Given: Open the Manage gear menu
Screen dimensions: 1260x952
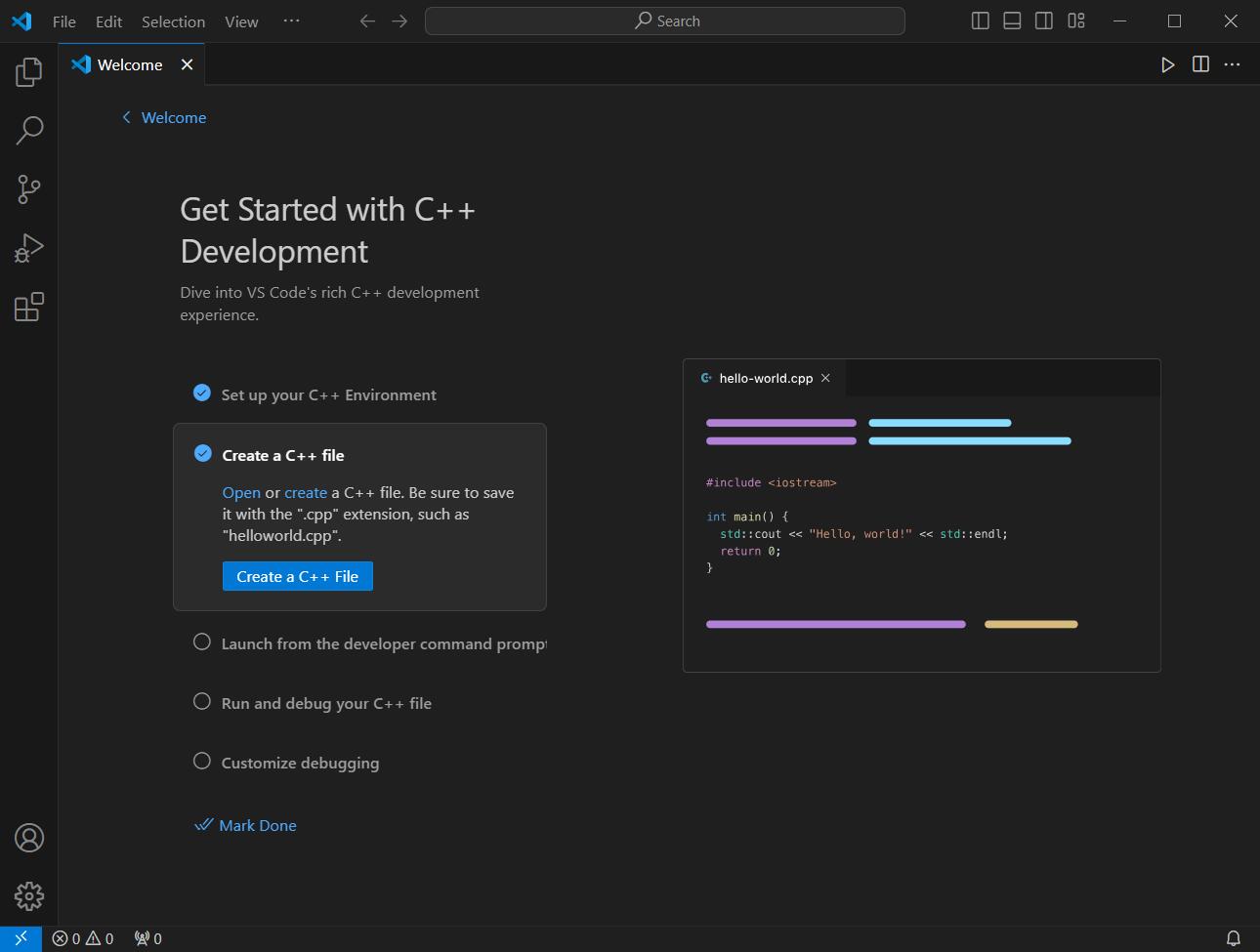Looking at the screenshot, I should pos(29,896).
